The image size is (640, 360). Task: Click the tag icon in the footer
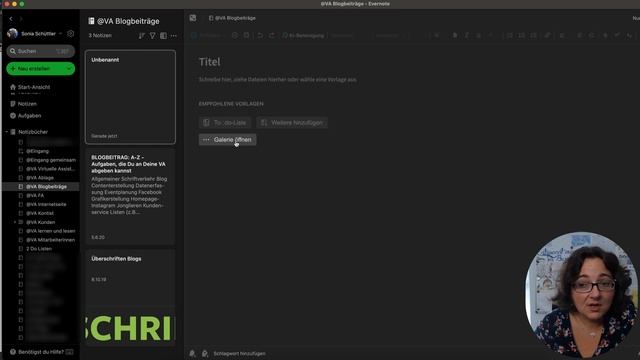click(x=205, y=353)
